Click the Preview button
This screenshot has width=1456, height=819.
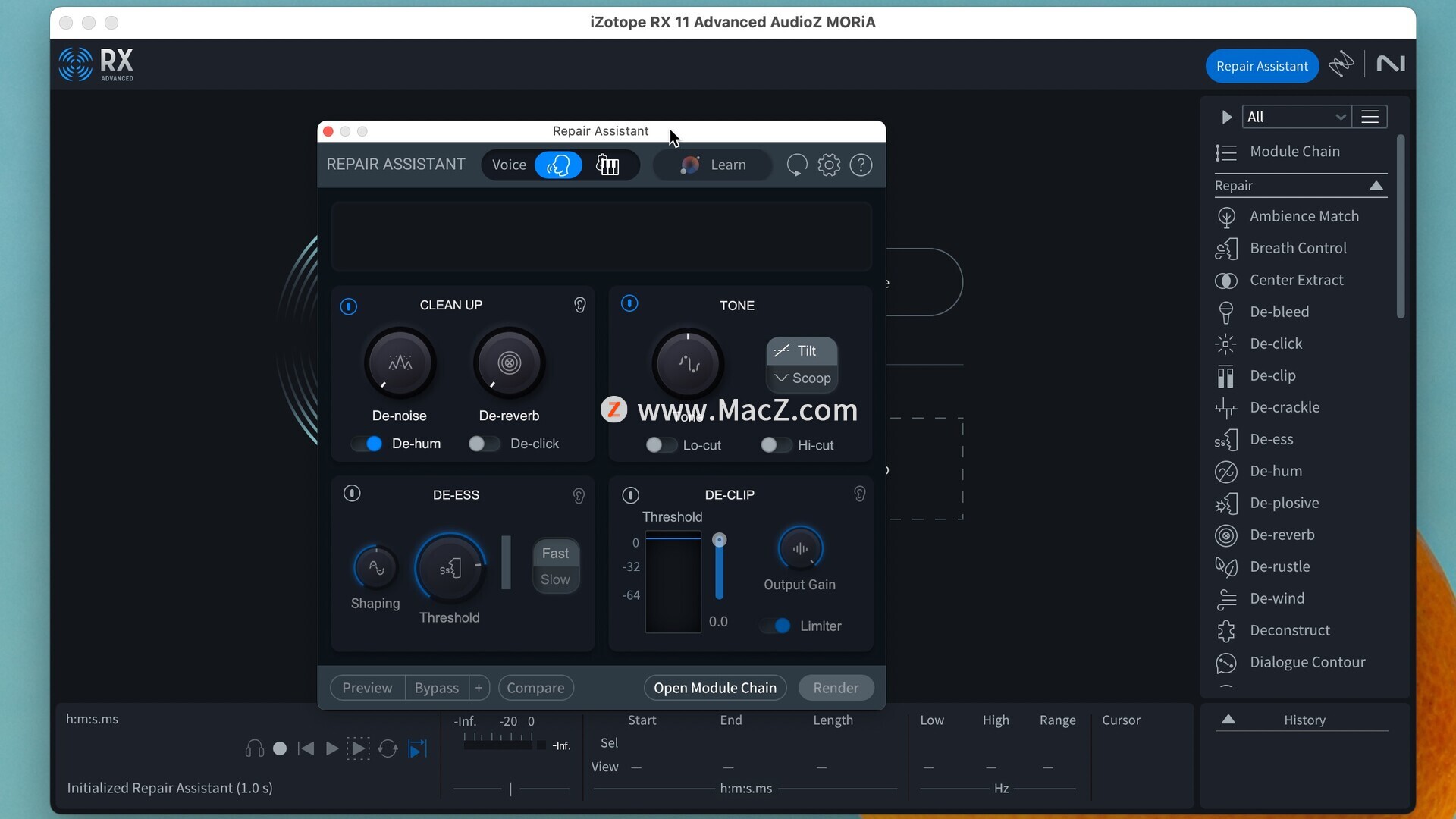(x=367, y=688)
